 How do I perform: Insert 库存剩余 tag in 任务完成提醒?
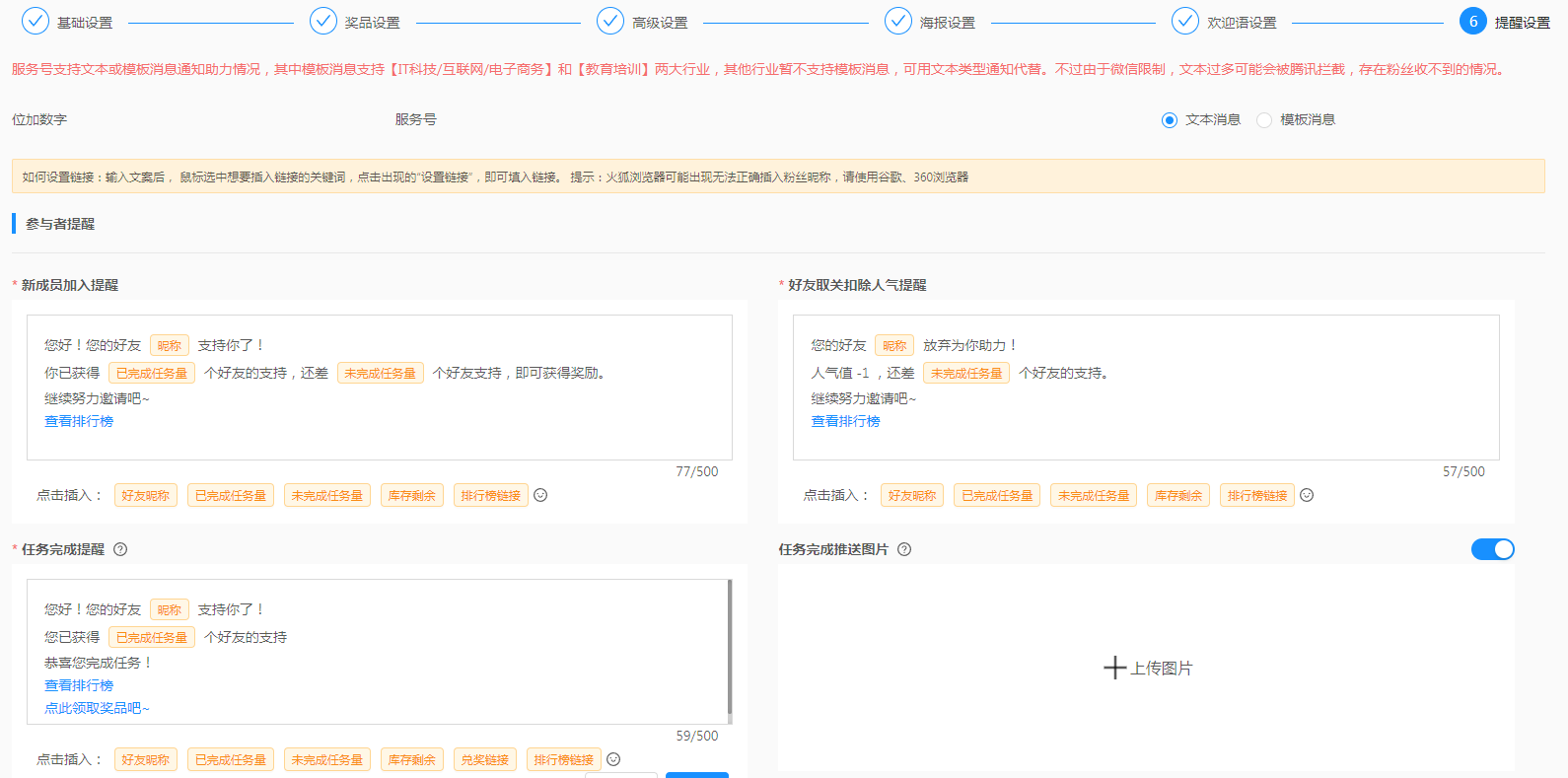click(x=412, y=759)
